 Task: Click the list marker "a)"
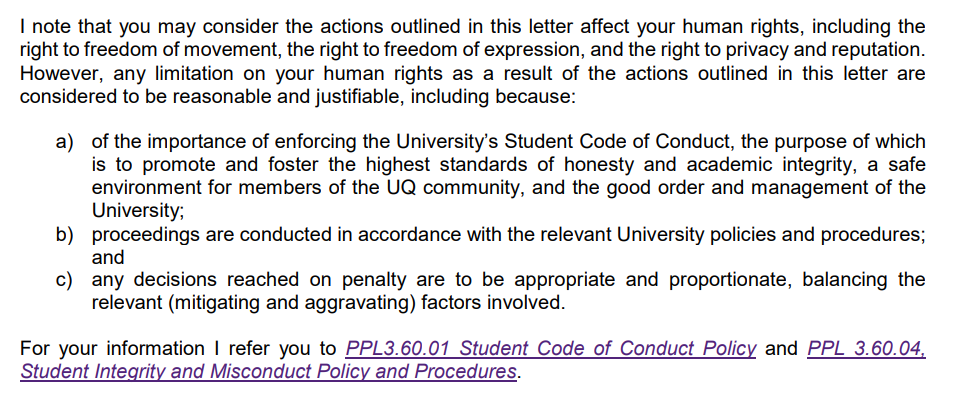tap(64, 142)
